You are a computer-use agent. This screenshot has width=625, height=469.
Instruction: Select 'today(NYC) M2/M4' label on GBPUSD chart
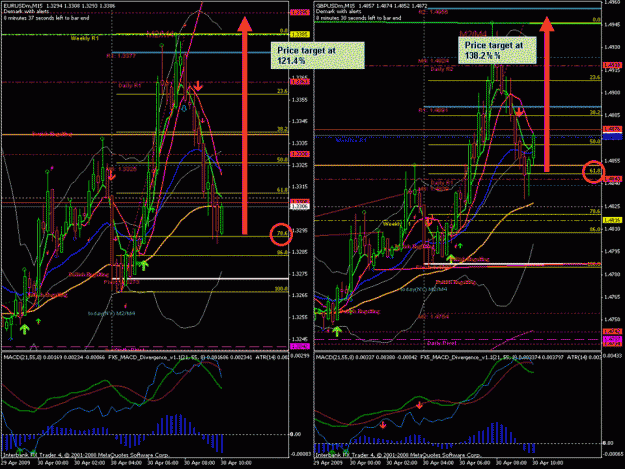(424, 290)
